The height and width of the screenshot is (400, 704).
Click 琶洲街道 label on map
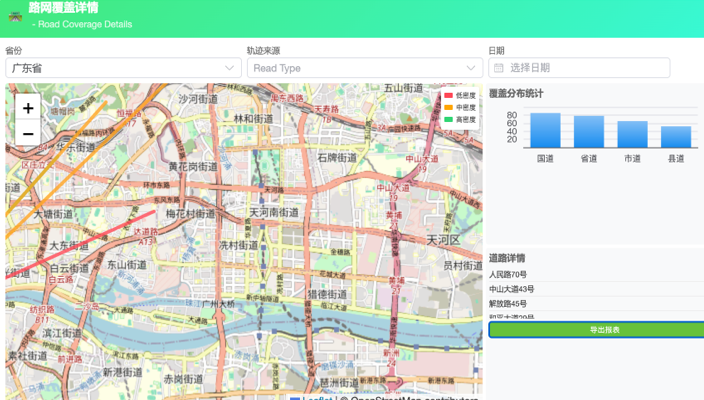pos(339,382)
